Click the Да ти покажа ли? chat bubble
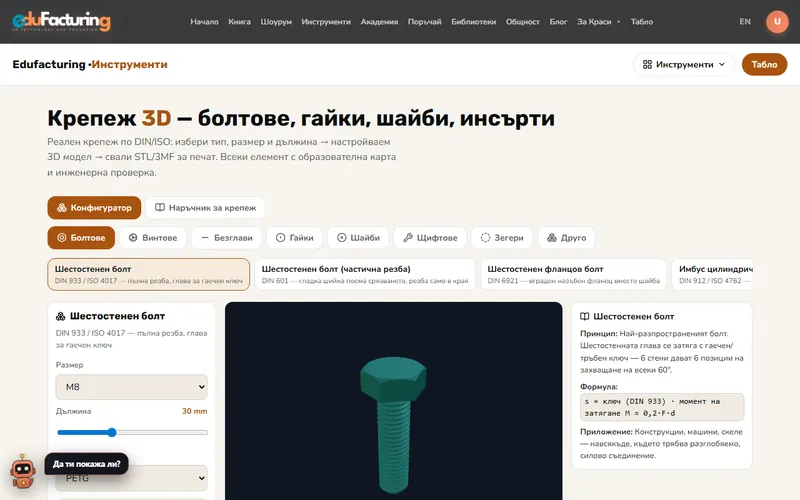The width and height of the screenshot is (800, 500). [x=86, y=464]
